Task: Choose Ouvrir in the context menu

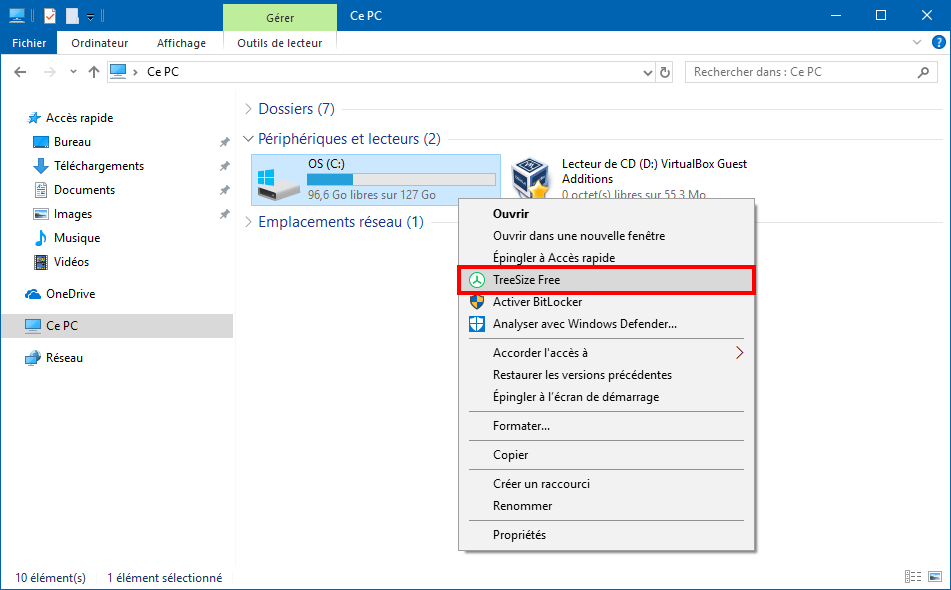Action: [x=606, y=214]
